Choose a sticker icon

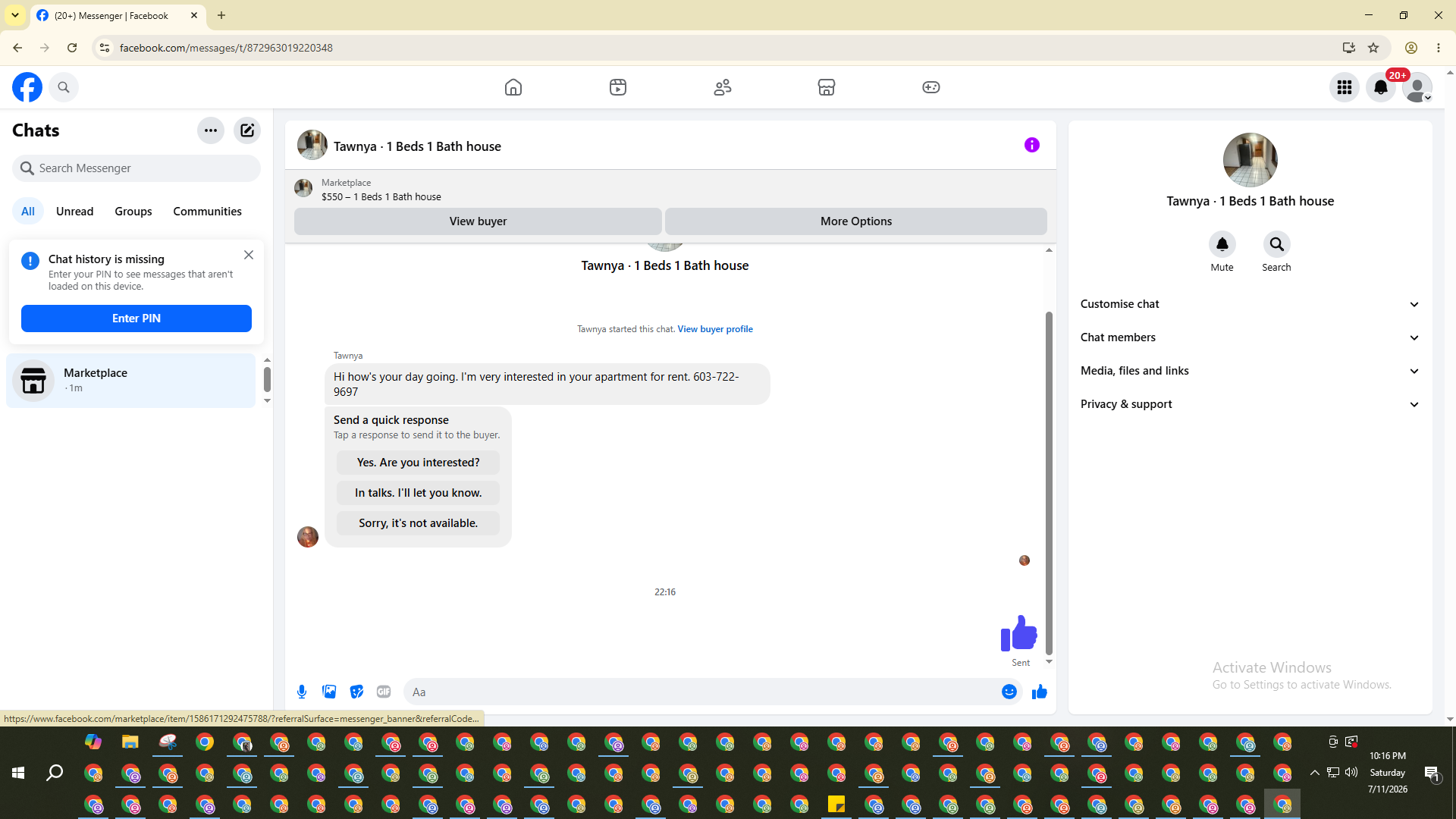click(x=356, y=692)
